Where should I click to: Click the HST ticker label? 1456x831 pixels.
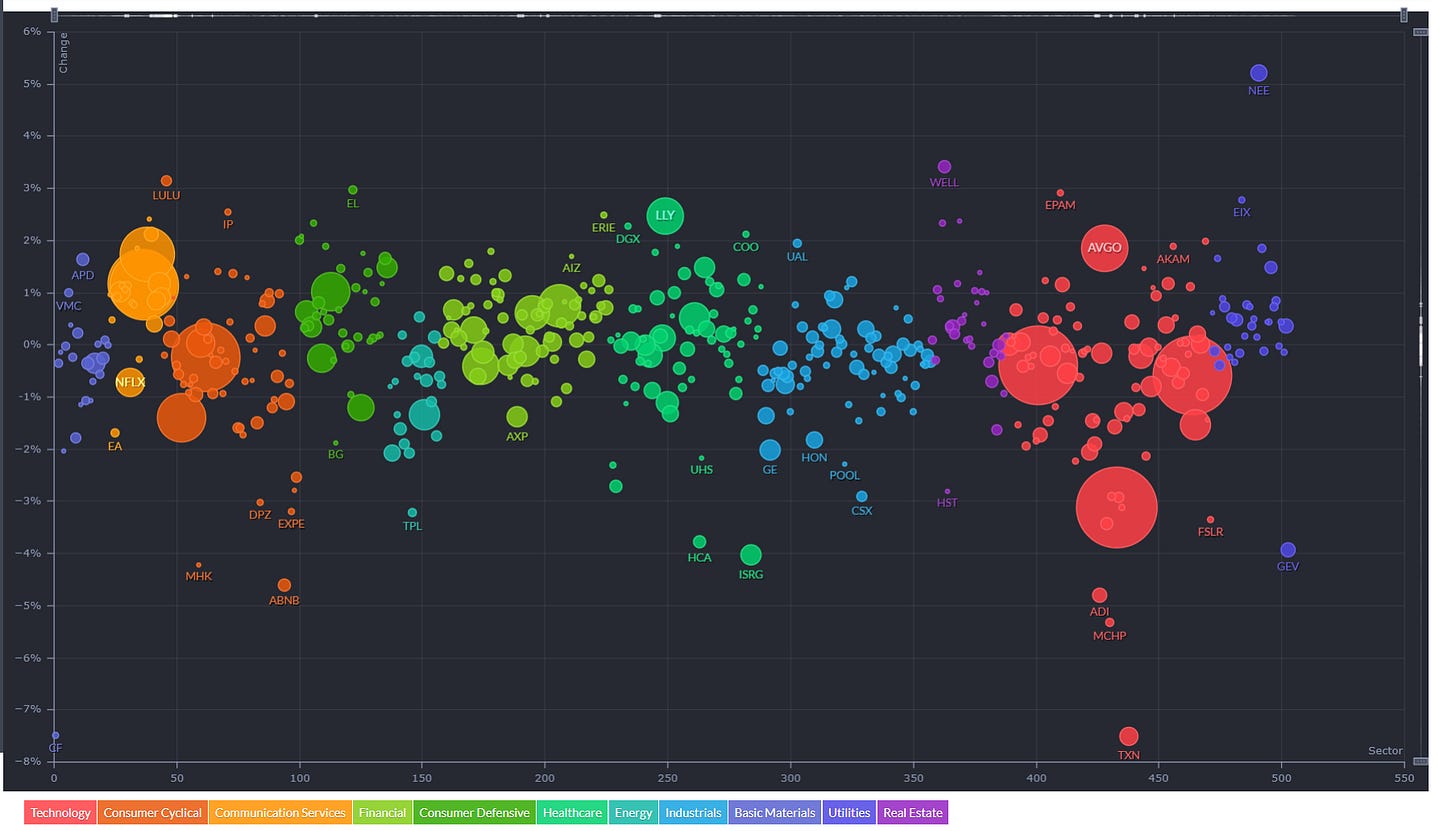pos(947,503)
